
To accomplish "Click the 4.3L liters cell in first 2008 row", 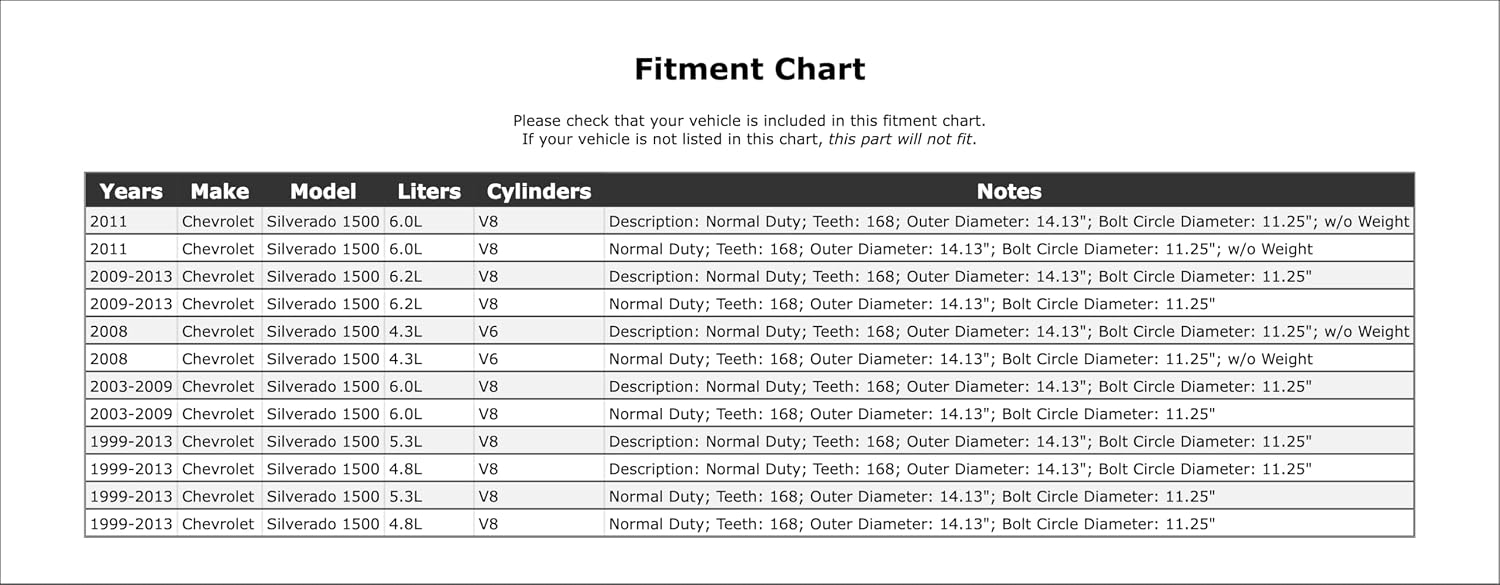I will pos(429,331).
